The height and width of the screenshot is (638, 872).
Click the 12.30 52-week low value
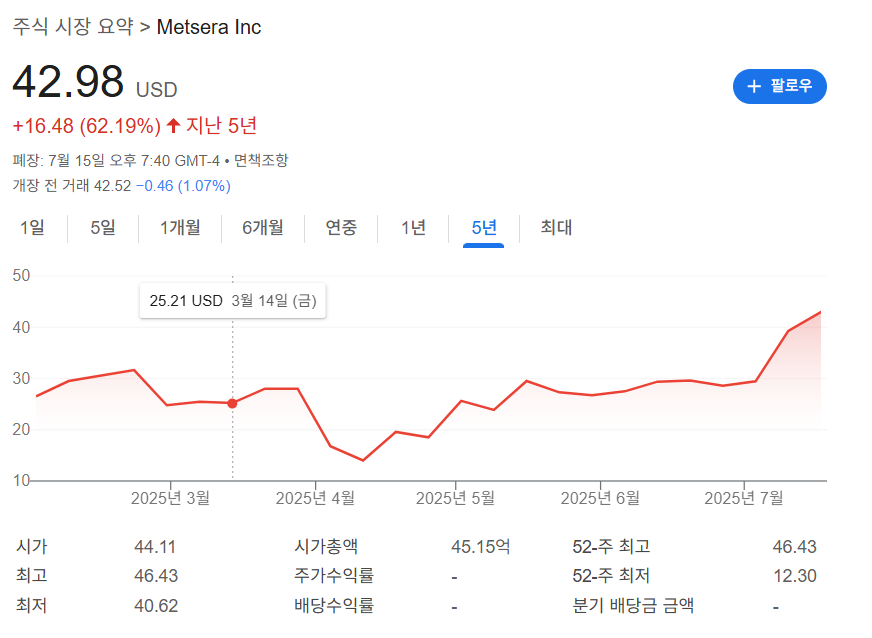tap(795, 576)
